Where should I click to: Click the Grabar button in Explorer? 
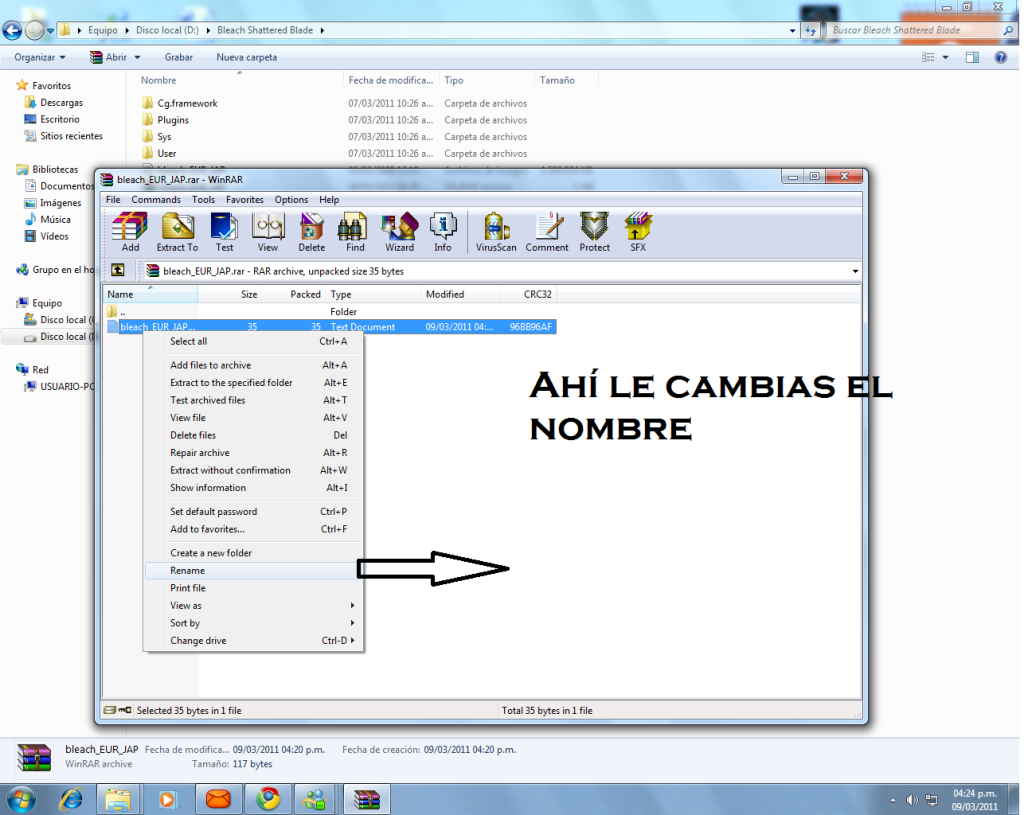point(178,57)
